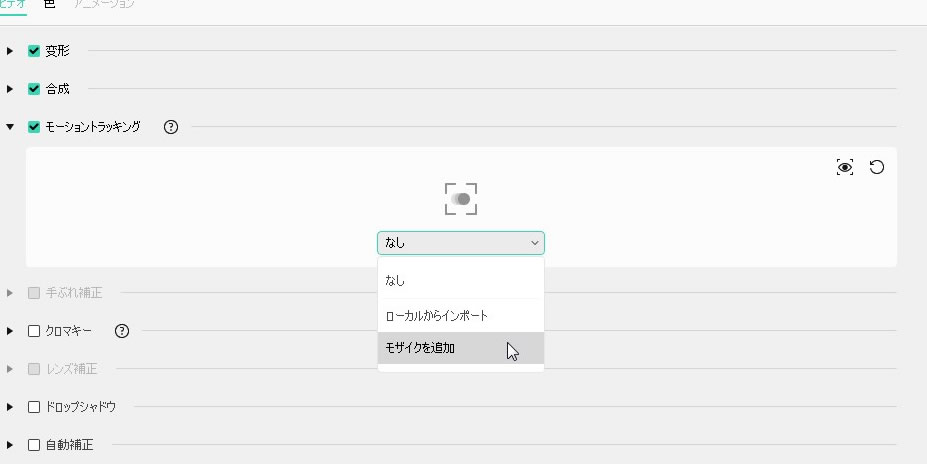Enable the 自動補正 checkbox

coord(34,444)
